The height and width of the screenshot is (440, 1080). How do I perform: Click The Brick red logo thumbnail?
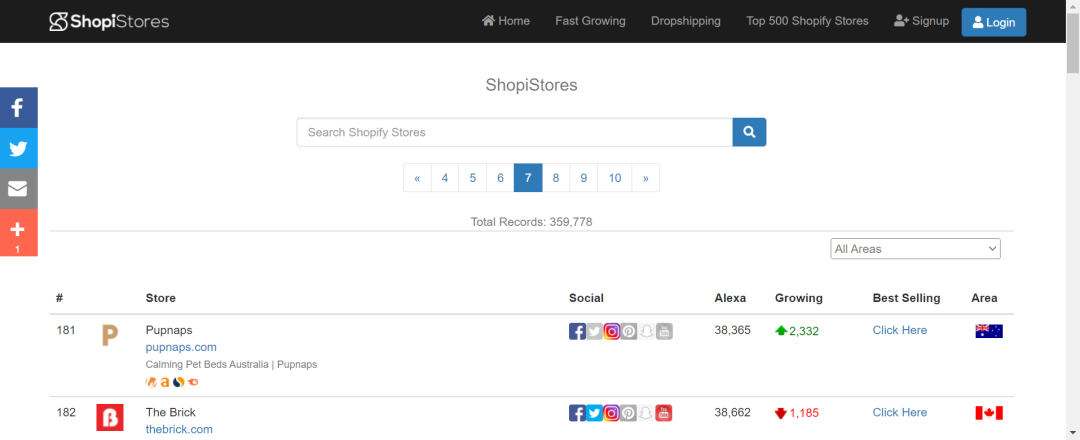coord(110,417)
